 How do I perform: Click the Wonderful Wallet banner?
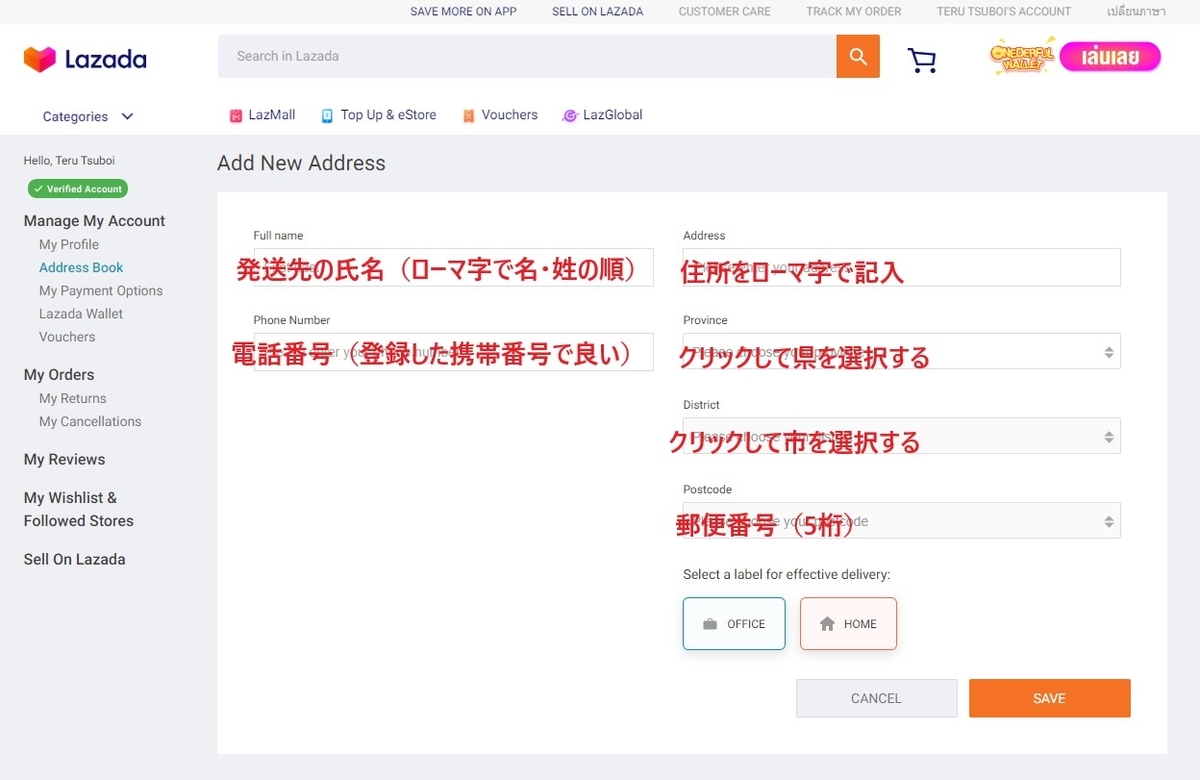pos(1075,56)
